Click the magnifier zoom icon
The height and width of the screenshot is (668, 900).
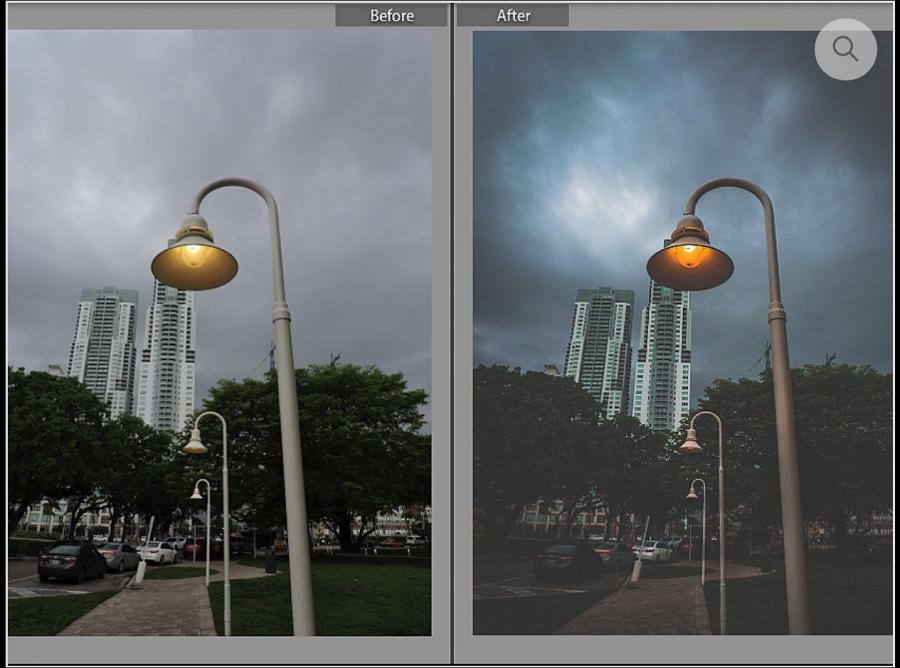coord(845,49)
